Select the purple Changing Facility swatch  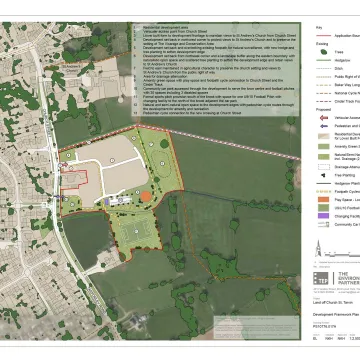323,216
